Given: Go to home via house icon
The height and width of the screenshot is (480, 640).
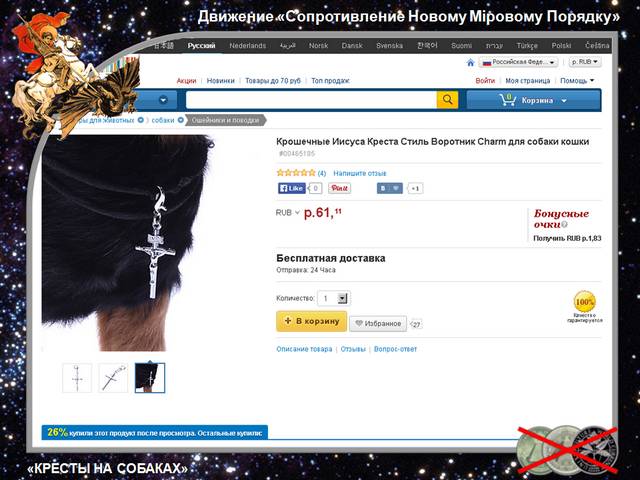Looking at the screenshot, I should 471,62.
